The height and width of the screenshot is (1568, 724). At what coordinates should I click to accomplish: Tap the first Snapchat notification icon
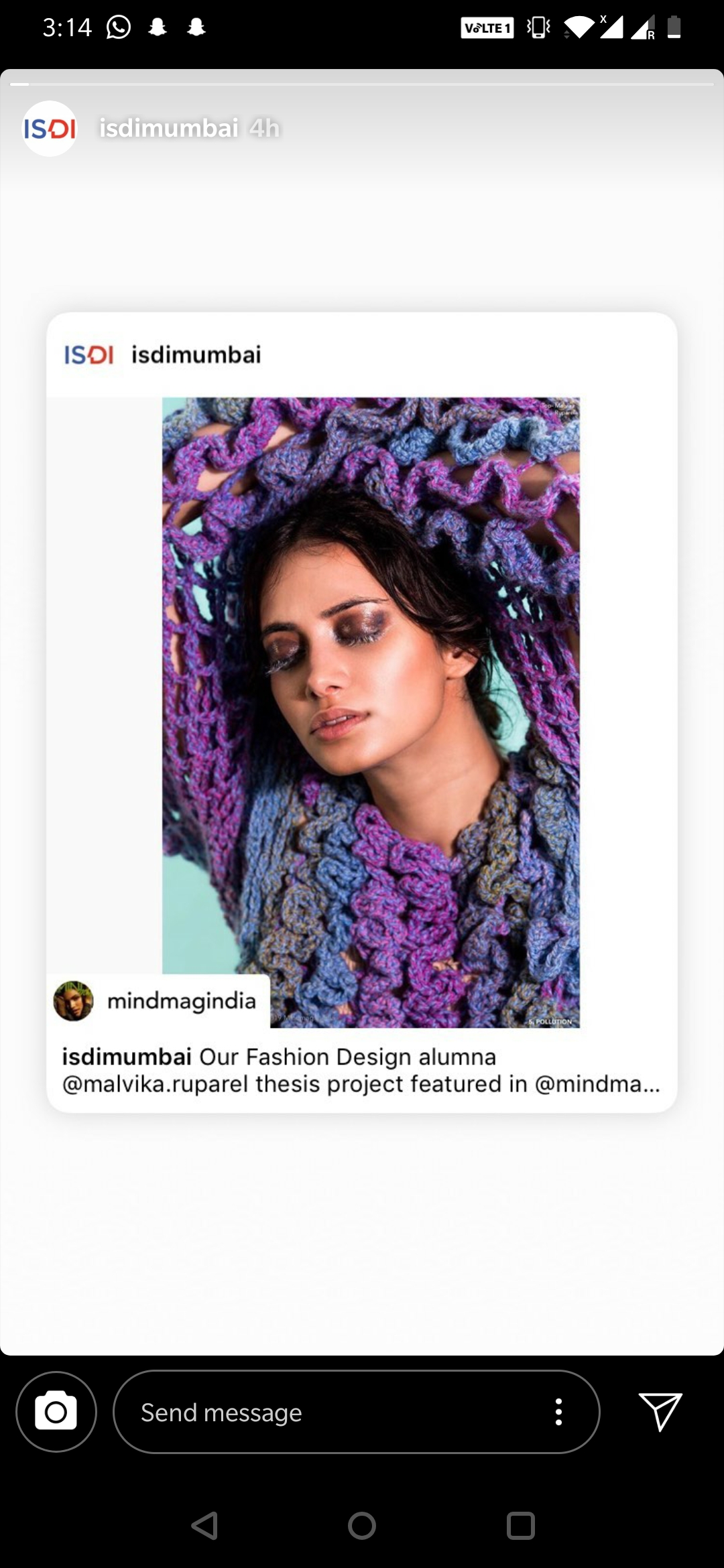pyautogui.click(x=158, y=27)
